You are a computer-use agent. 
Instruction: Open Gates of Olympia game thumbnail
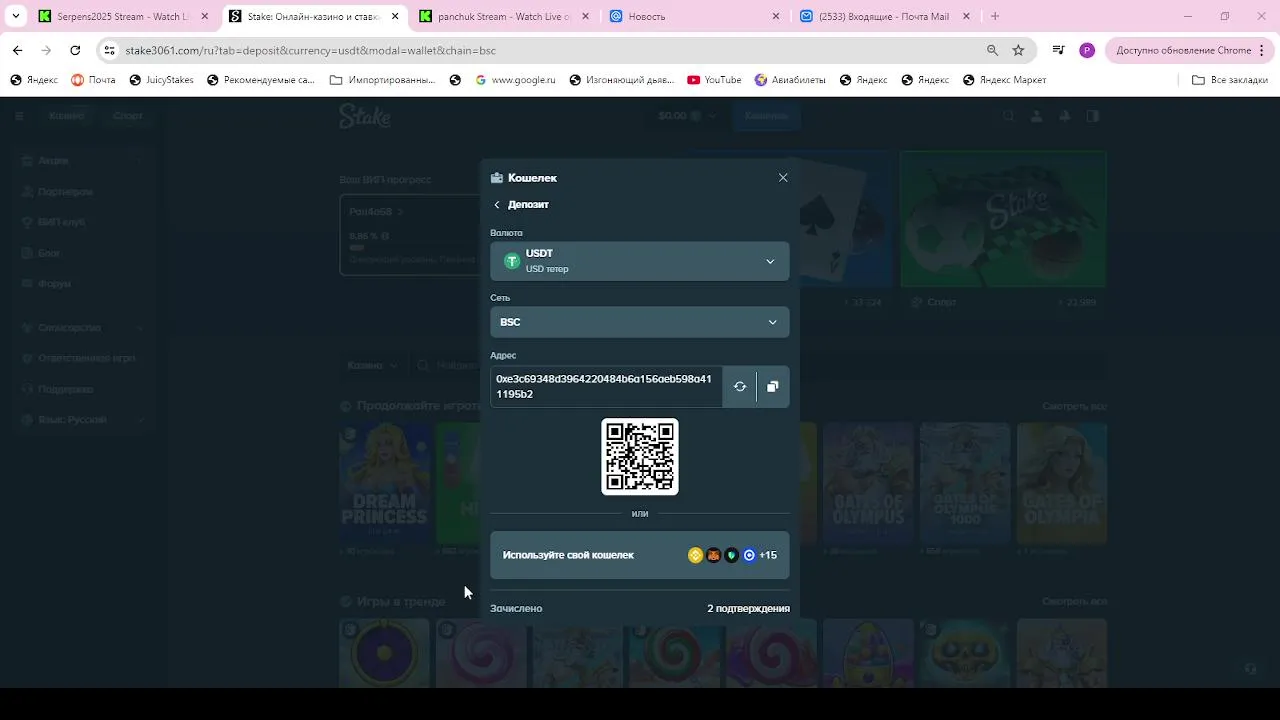click(1061, 483)
